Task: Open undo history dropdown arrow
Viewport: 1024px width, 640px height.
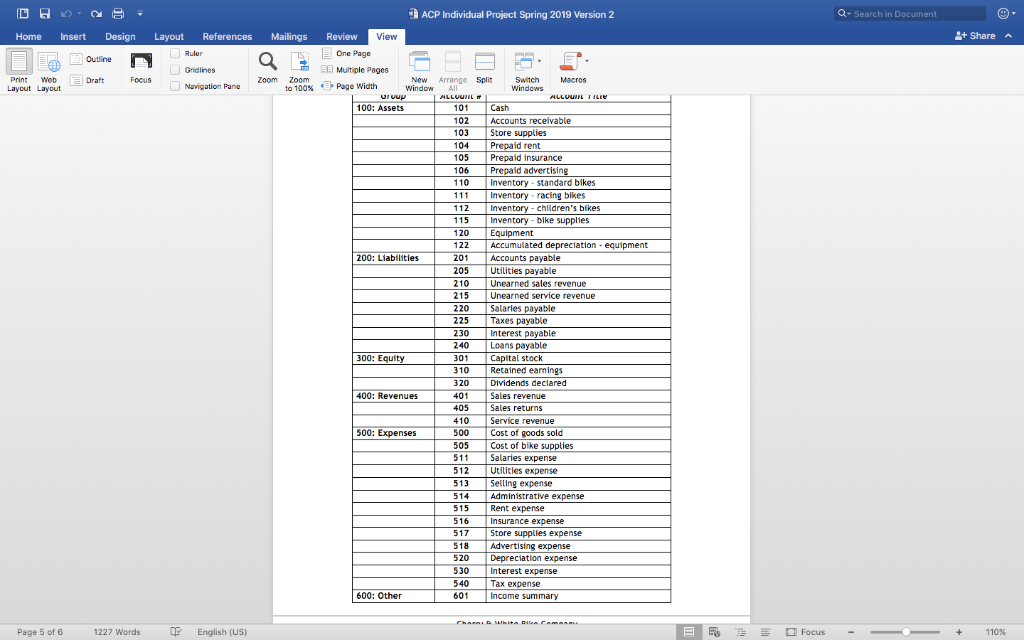Action: click(79, 14)
